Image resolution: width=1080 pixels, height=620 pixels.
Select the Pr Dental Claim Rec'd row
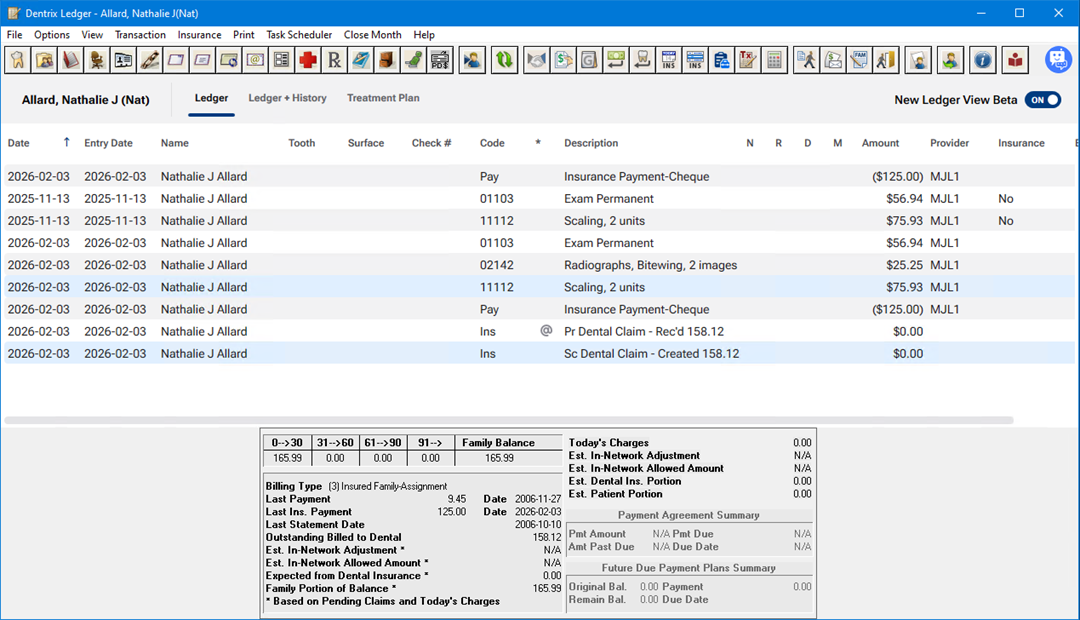tap(643, 331)
